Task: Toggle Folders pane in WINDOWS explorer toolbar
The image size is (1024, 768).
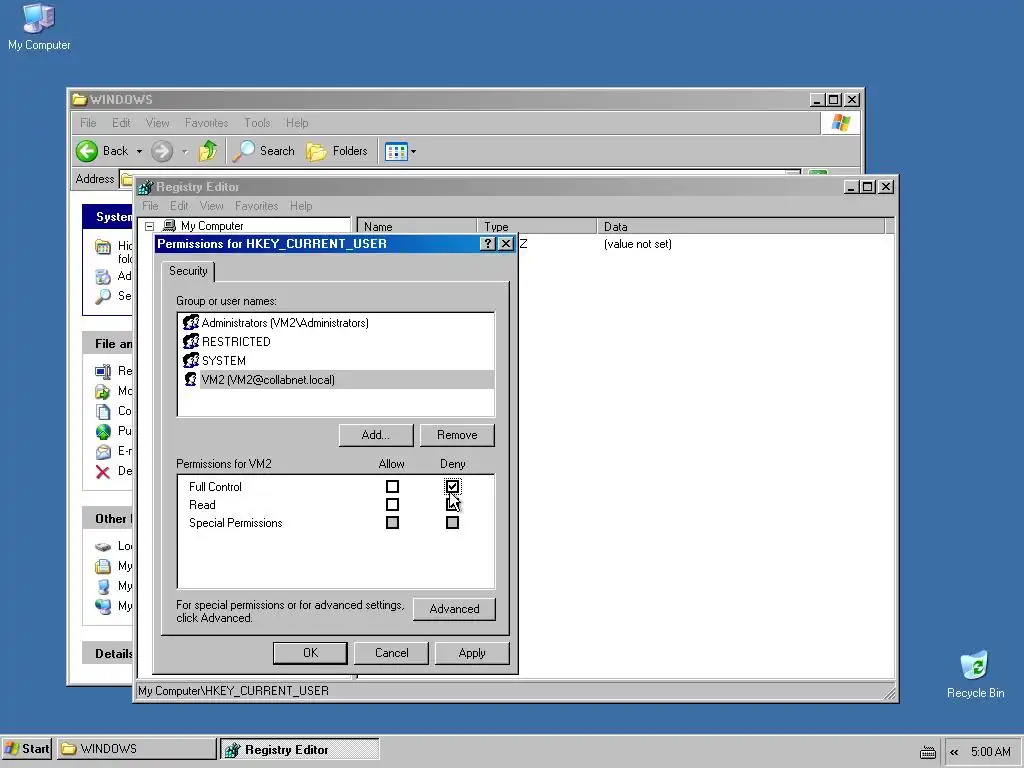Action: click(338, 151)
